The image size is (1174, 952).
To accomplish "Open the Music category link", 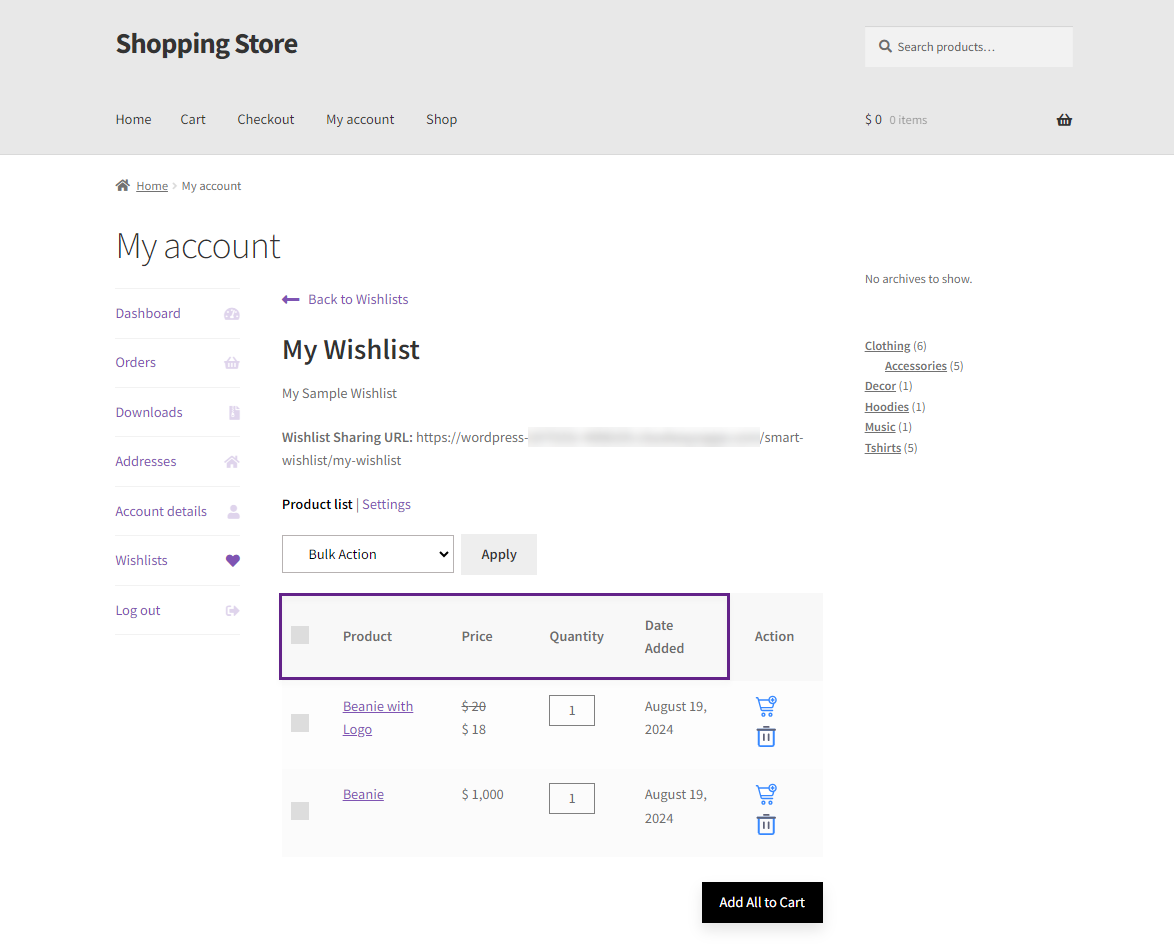I will [x=880, y=427].
